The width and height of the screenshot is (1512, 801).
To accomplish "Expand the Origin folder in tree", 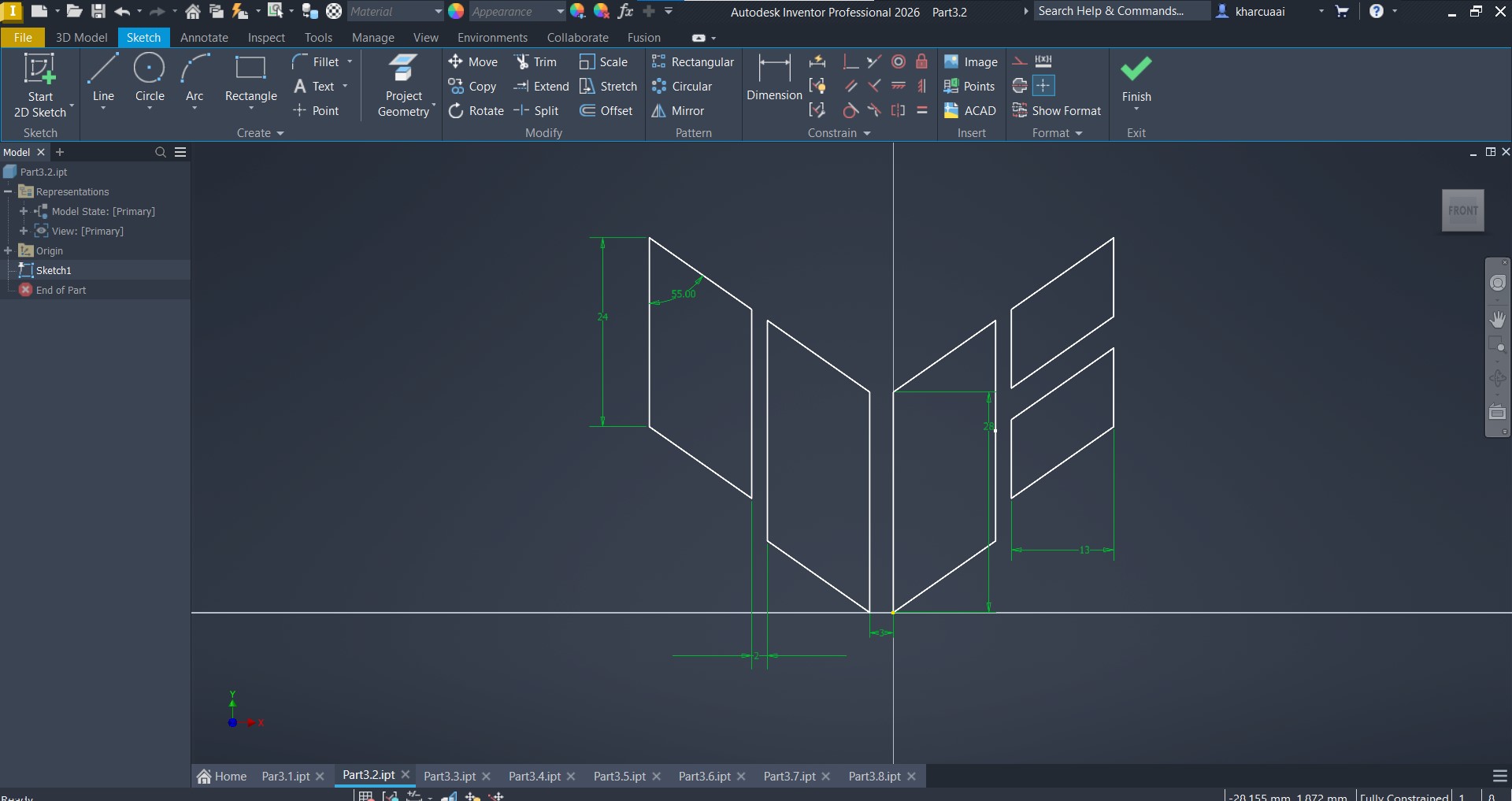I will coord(9,250).
